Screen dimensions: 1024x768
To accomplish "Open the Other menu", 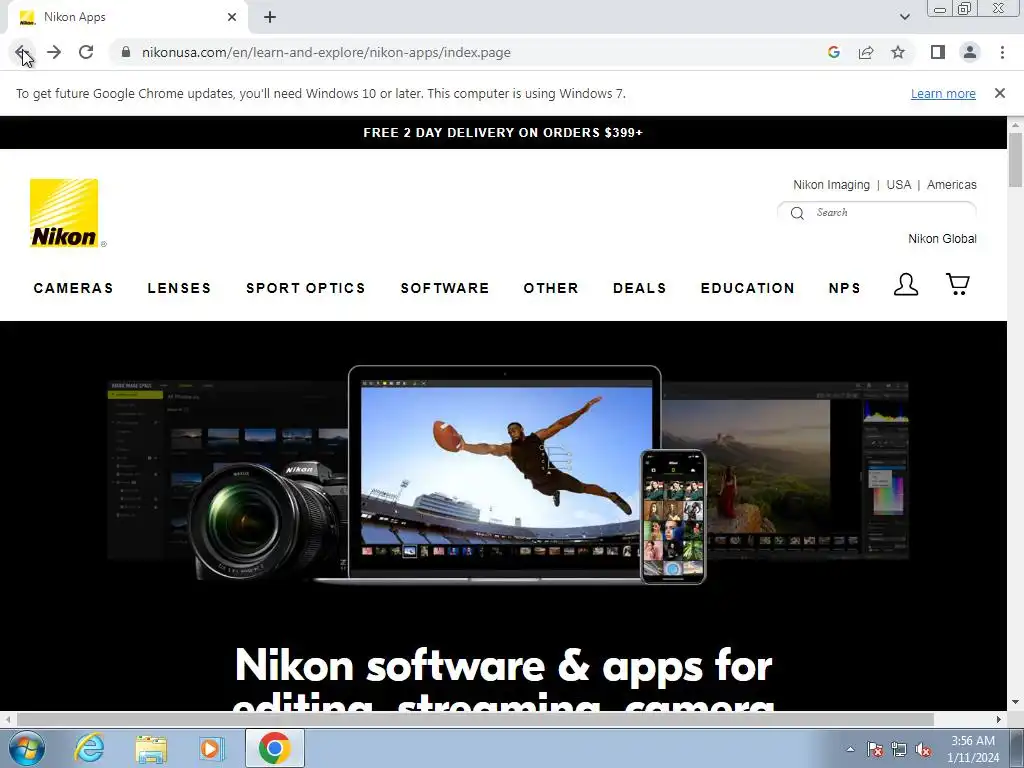I will (551, 288).
